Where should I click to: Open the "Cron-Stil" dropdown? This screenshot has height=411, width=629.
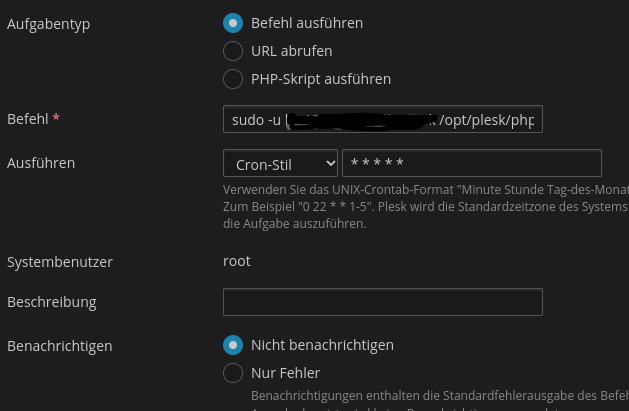(280, 163)
